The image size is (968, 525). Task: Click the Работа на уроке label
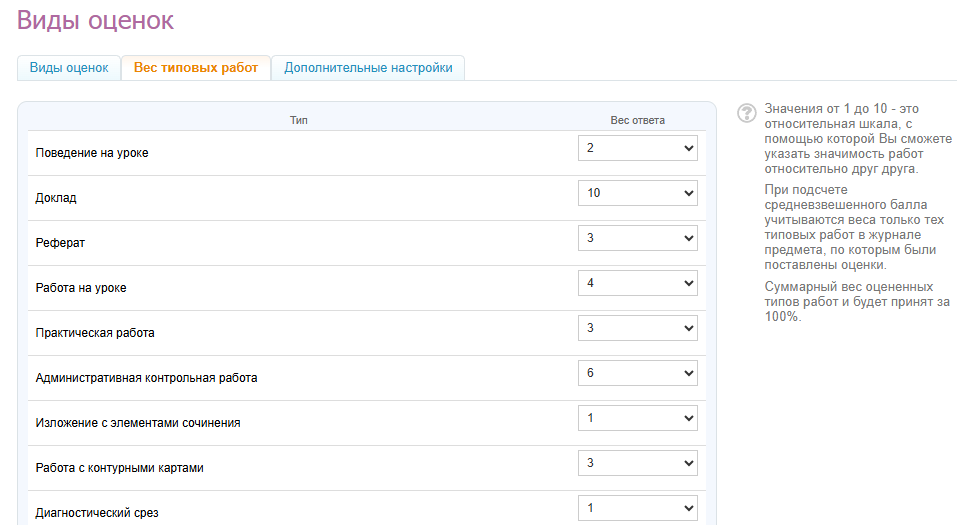[x=81, y=288]
